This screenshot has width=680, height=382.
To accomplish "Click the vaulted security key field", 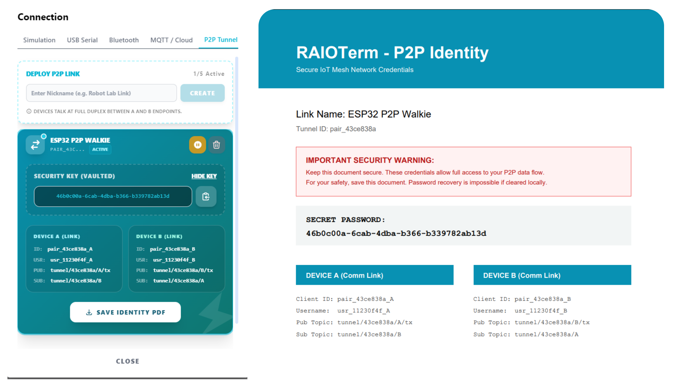I will click(x=113, y=196).
